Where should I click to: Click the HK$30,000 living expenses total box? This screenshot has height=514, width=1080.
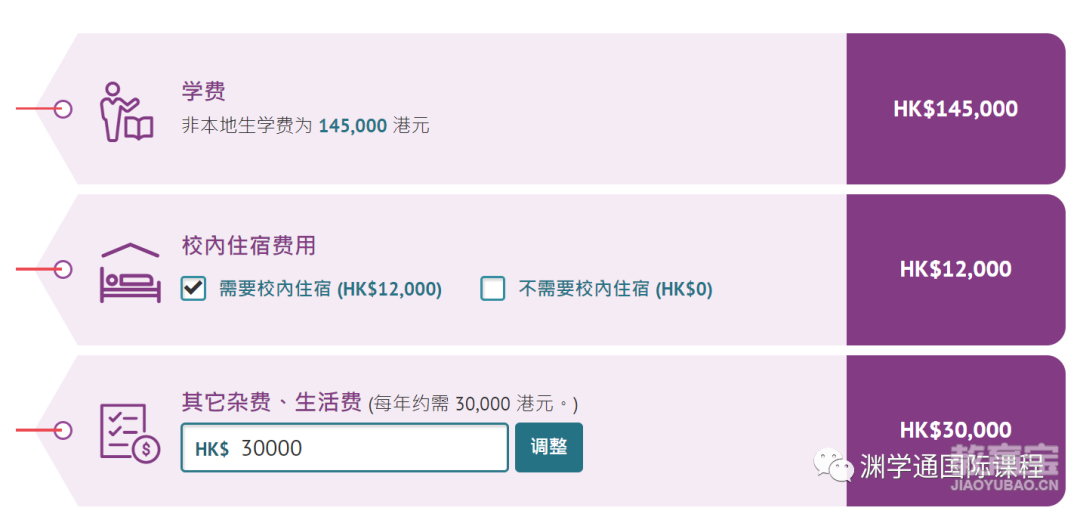(956, 431)
